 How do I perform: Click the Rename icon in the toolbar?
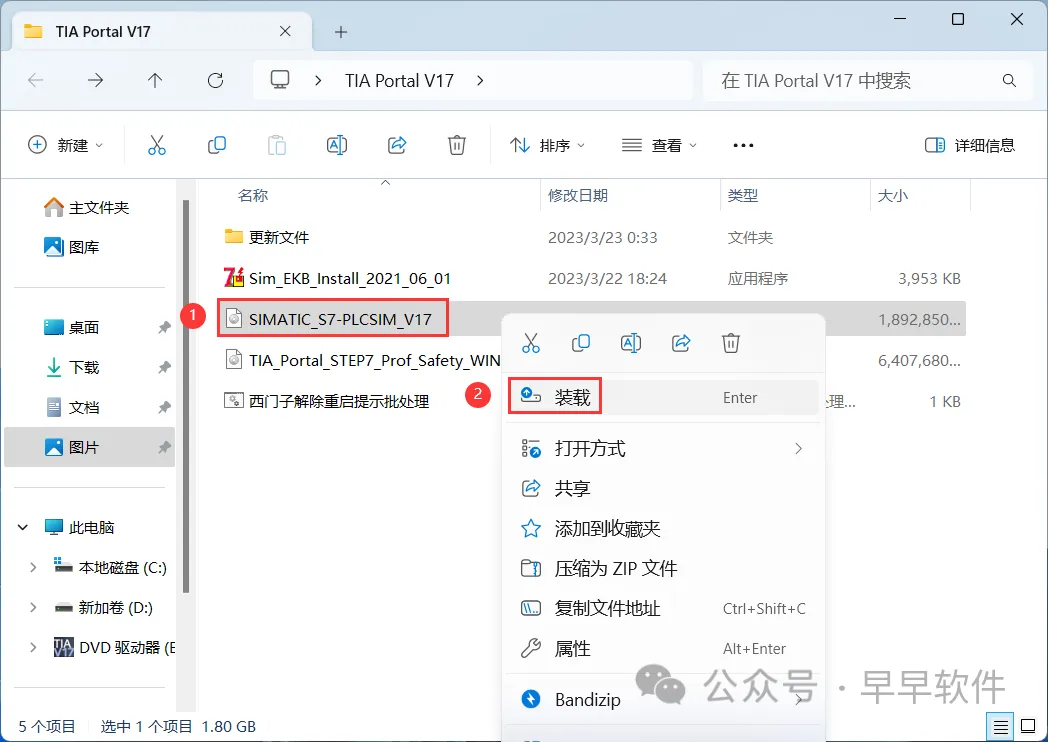click(337, 145)
